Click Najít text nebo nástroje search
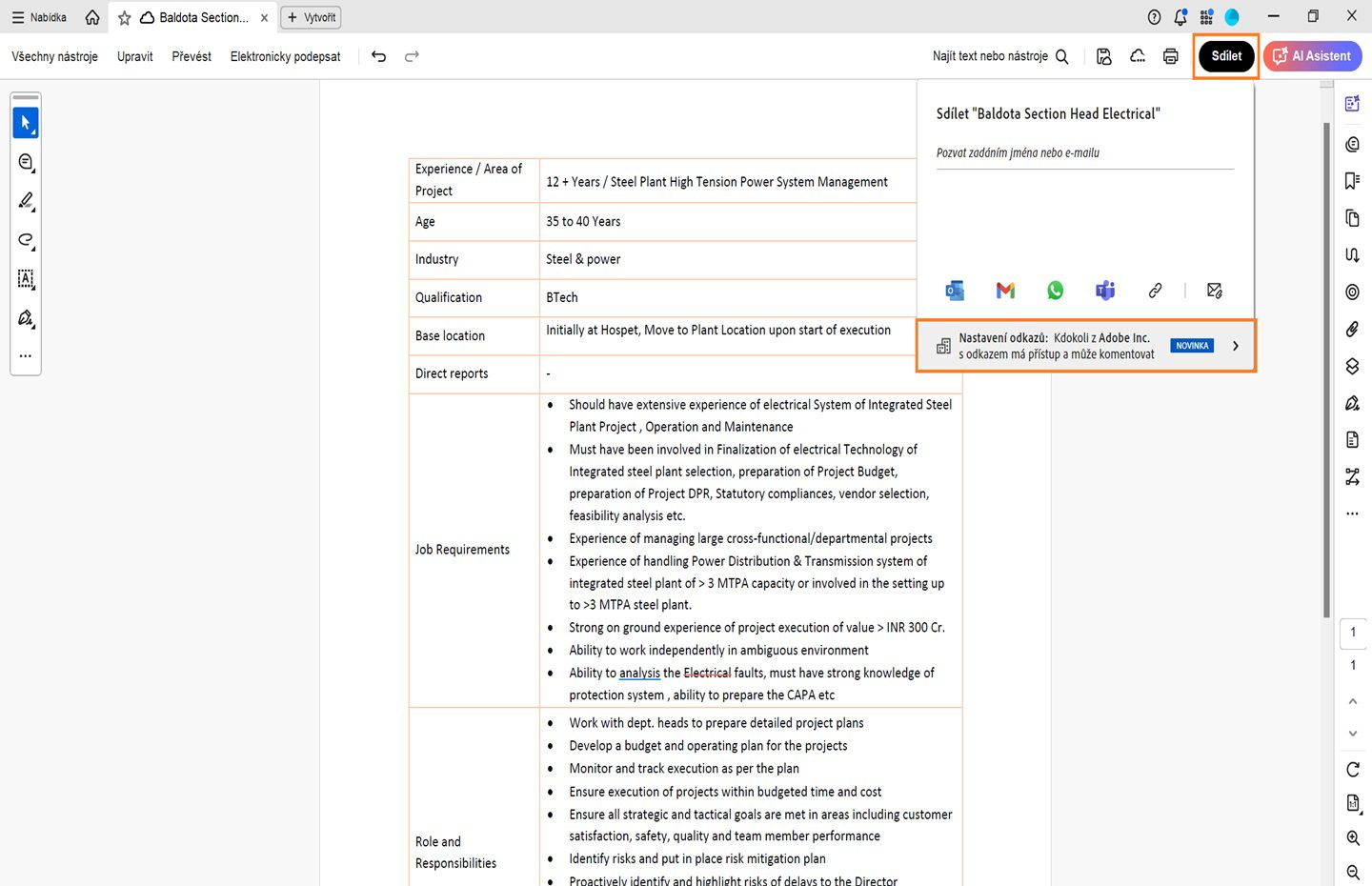 point(1000,56)
